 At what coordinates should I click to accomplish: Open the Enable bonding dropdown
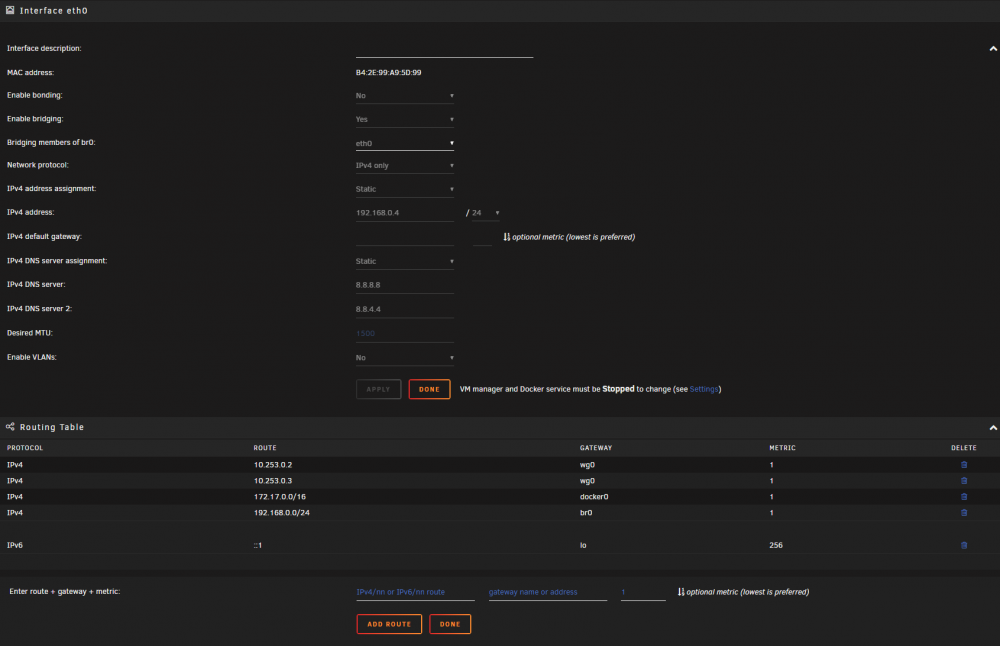pos(404,96)
